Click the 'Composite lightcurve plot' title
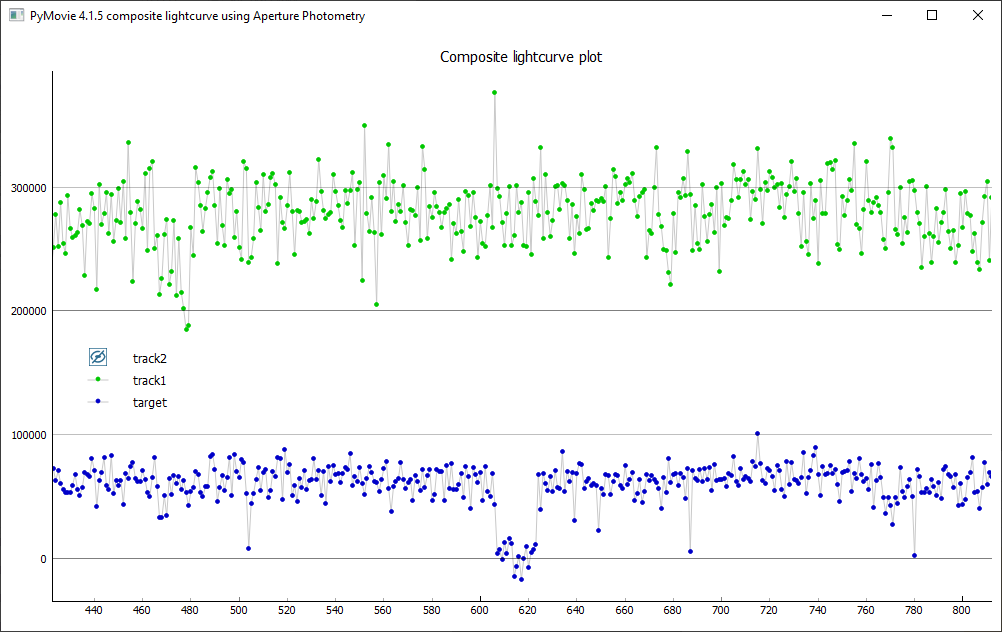The height and width of the screenshot is (632, 1002). point(521,57)
